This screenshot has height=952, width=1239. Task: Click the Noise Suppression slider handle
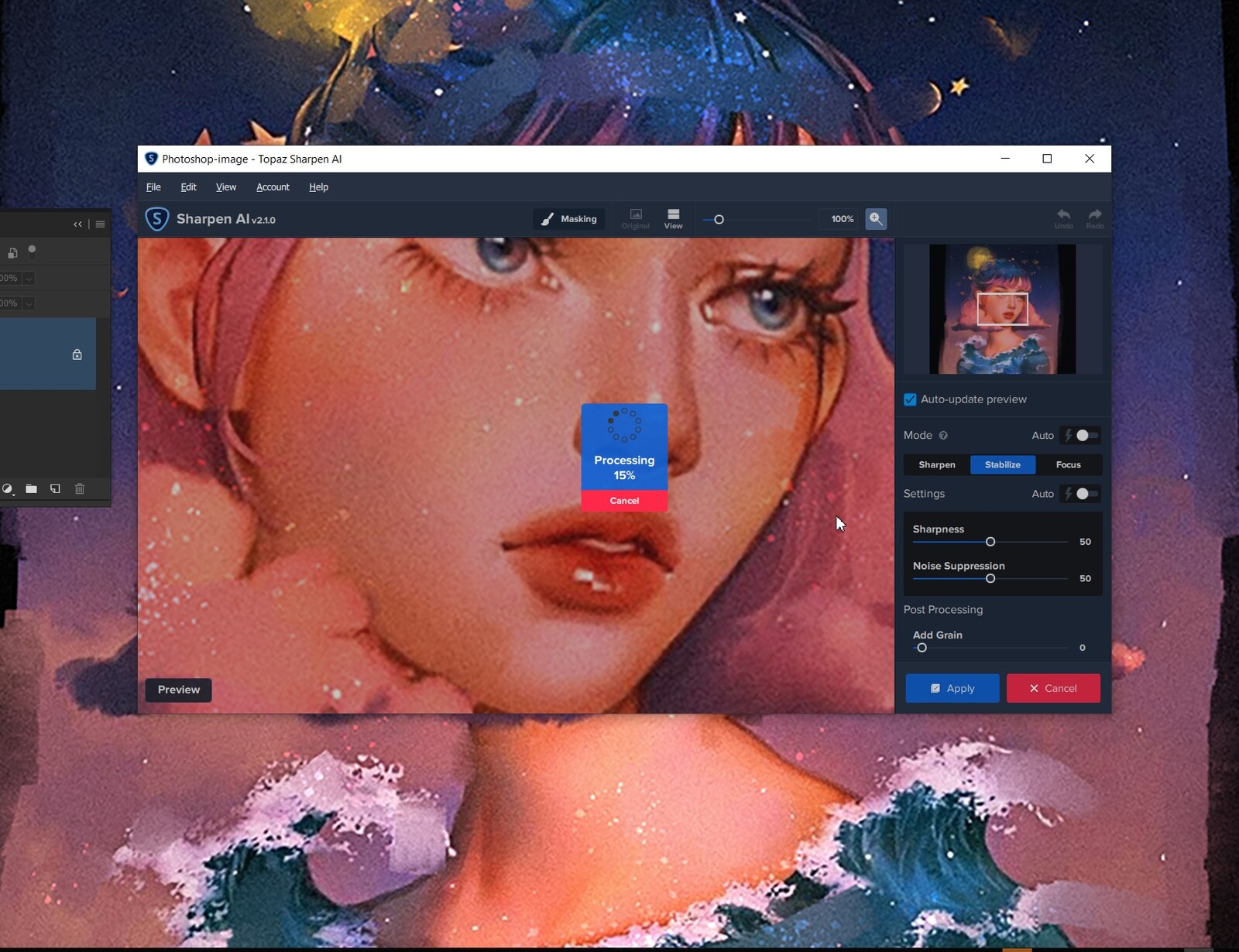[990, 579]
